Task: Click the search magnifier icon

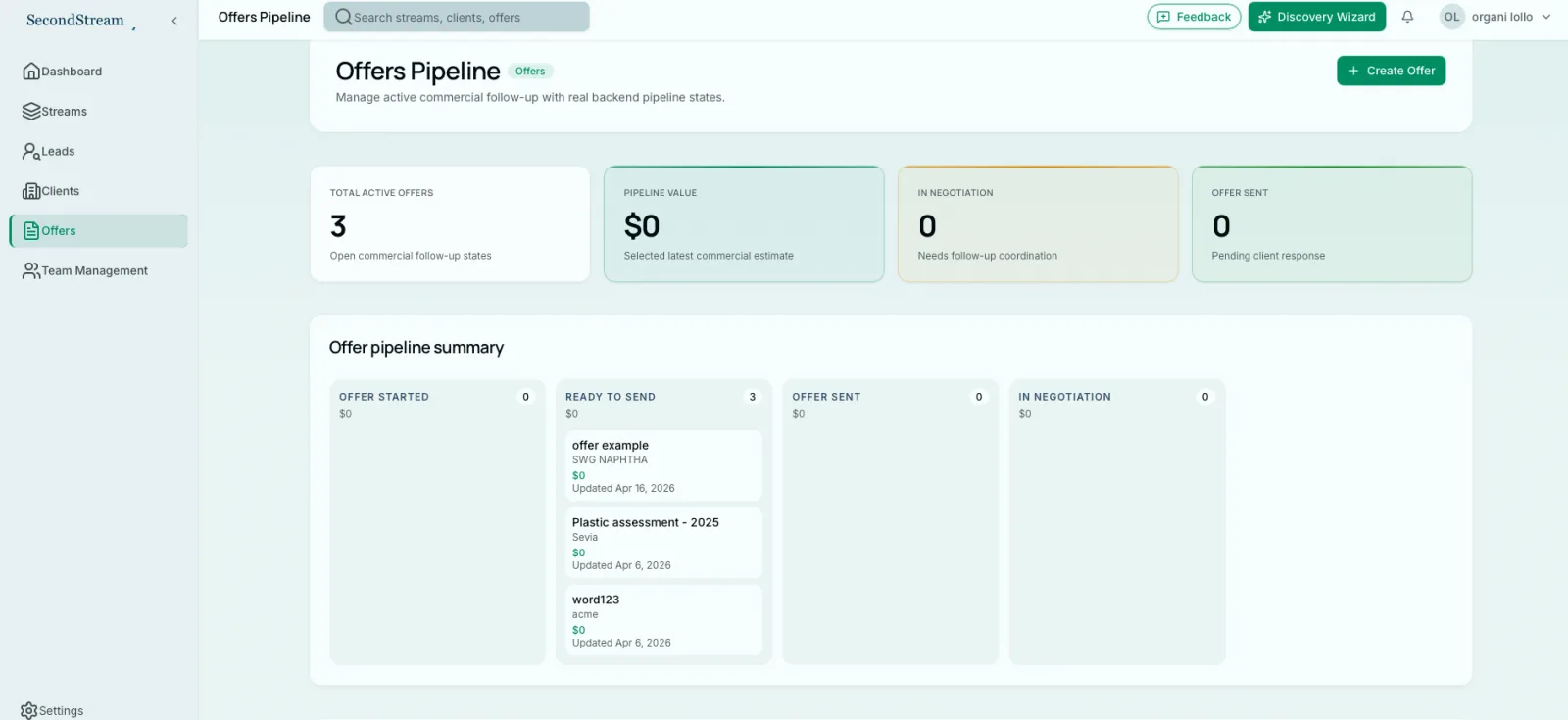Action: [x=343, y=17]
